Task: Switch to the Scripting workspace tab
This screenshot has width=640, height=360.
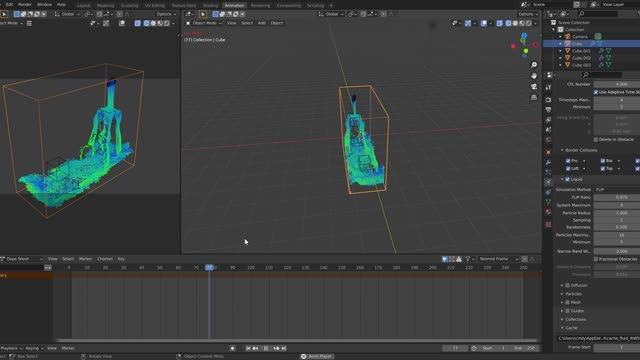Action: pyautogui.click(x=316, y=6)
